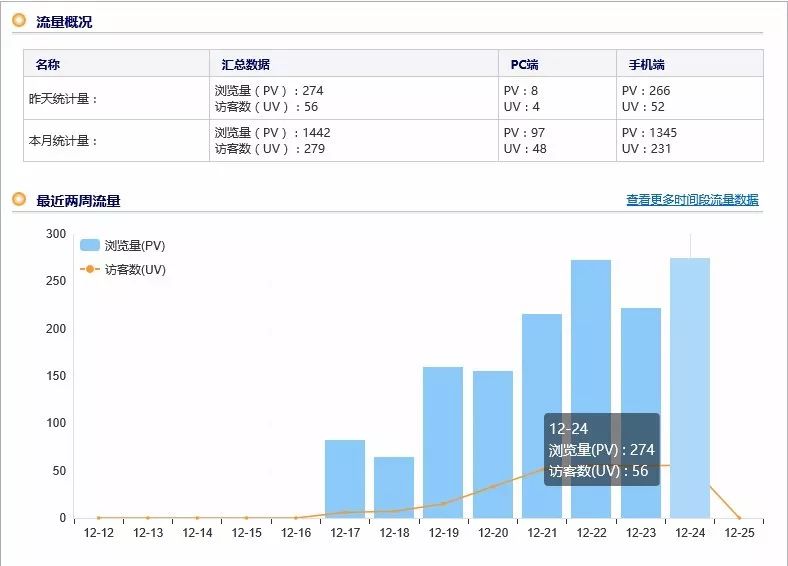Click the 手机端 UV：52 cell value
The height and width of the screenshot is (566, 788).
click(643, 107)
